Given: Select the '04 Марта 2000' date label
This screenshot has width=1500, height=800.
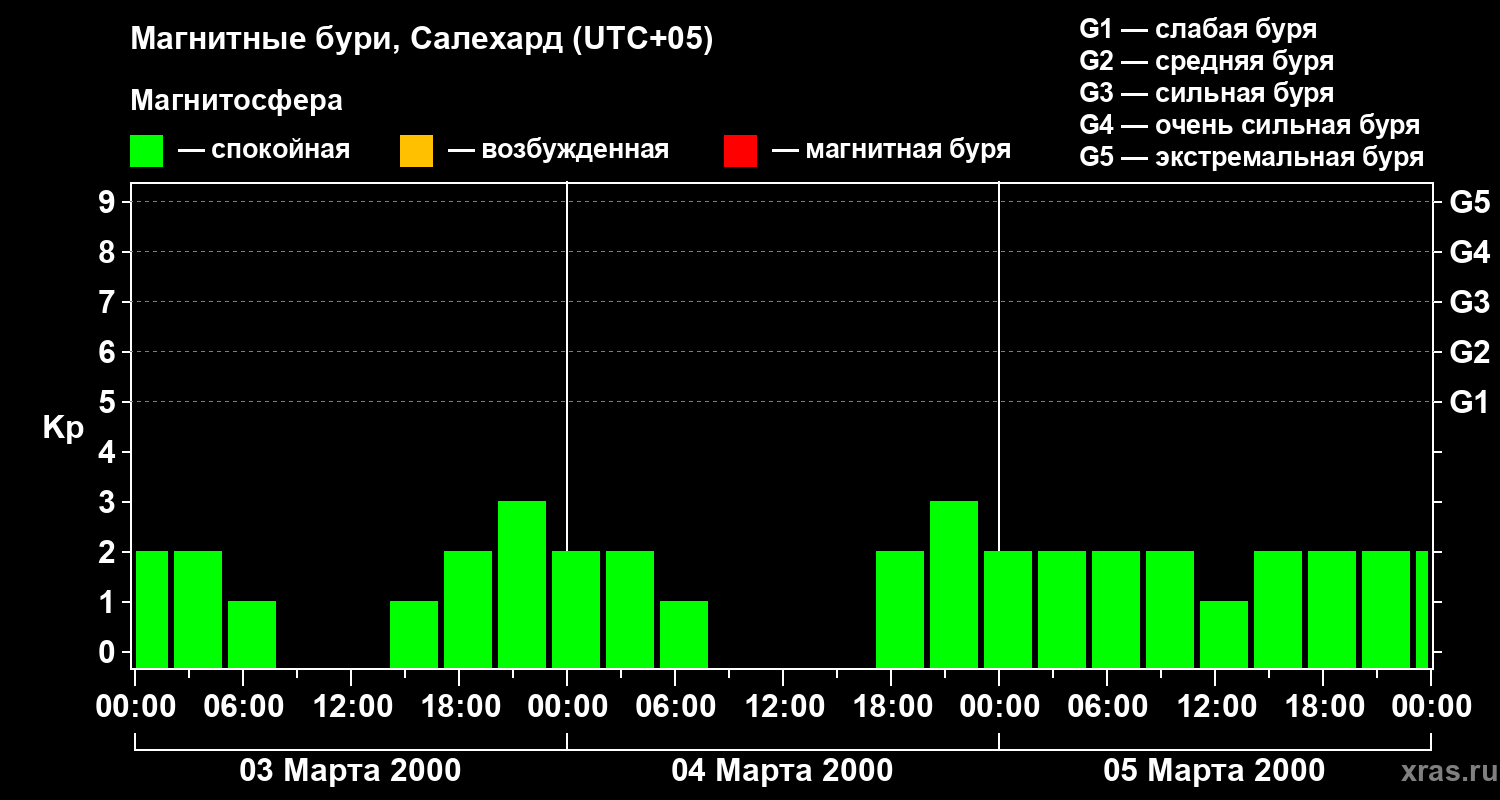Looking at the screenshot, I should [x=782, y=771].
